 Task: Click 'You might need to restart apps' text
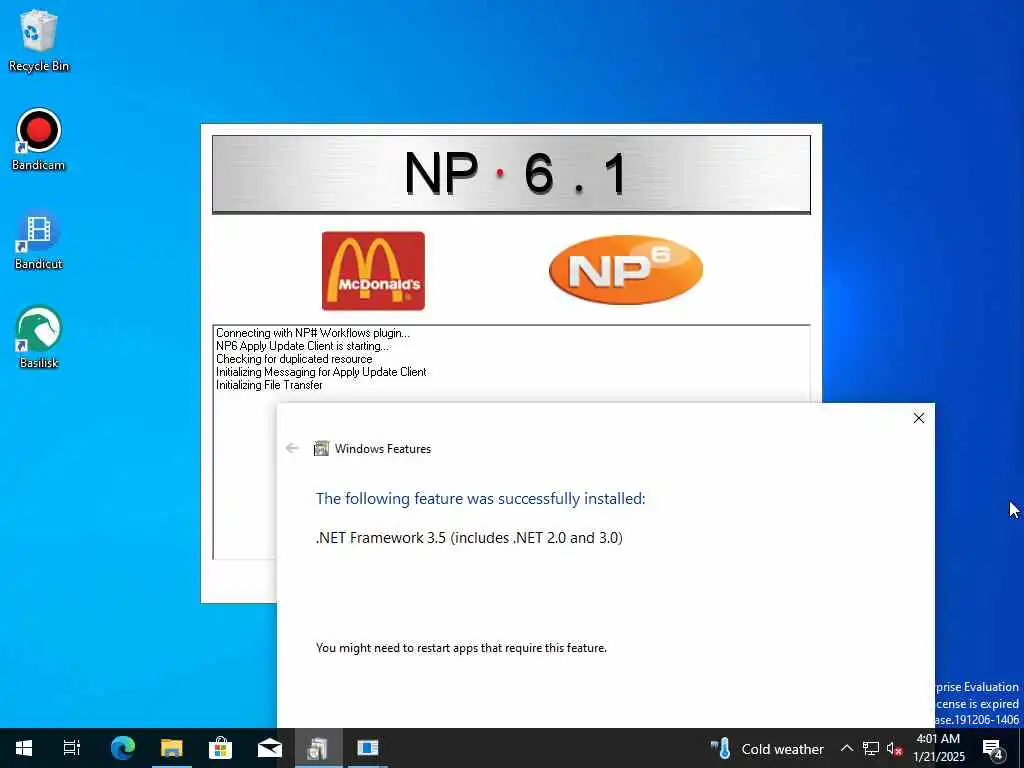(461, 648)
